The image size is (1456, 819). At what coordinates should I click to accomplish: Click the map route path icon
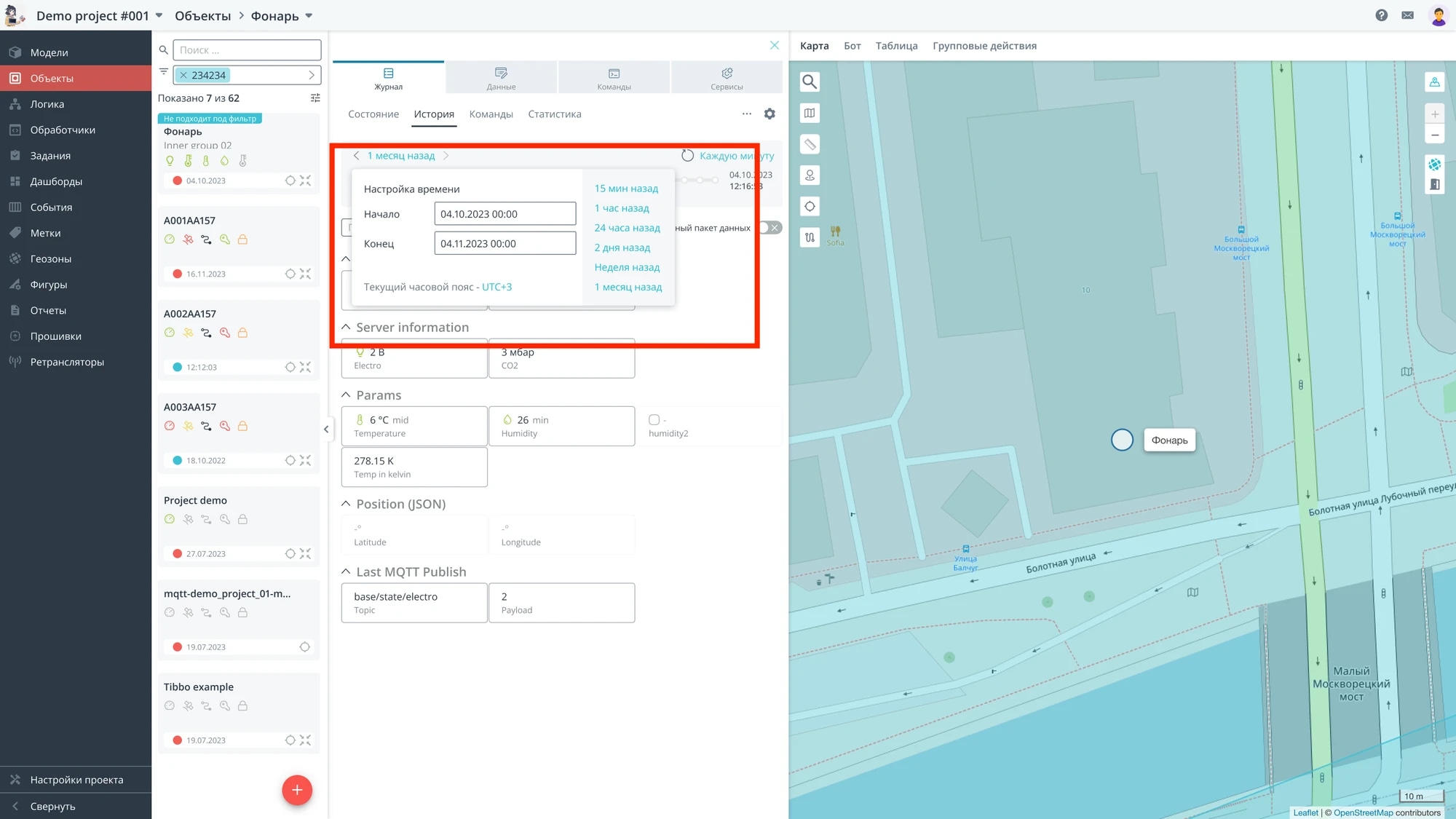pos(810,237)
